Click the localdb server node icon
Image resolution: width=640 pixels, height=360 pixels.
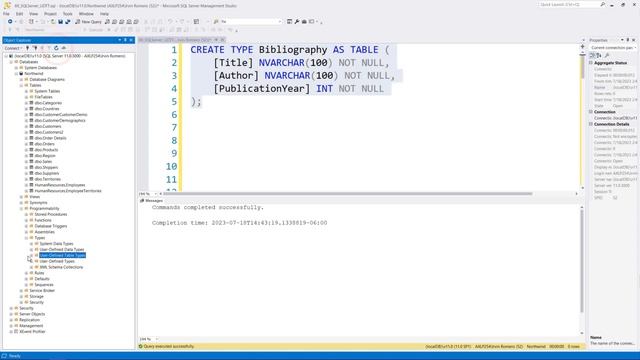11,56
